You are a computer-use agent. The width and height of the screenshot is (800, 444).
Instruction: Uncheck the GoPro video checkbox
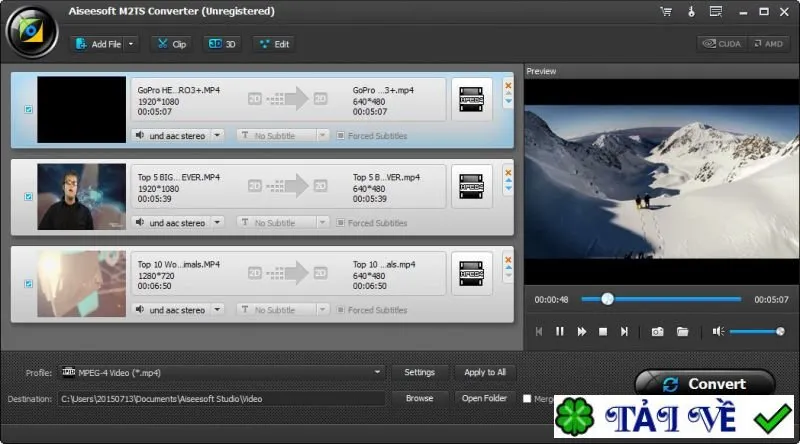[x=29, y=109]
